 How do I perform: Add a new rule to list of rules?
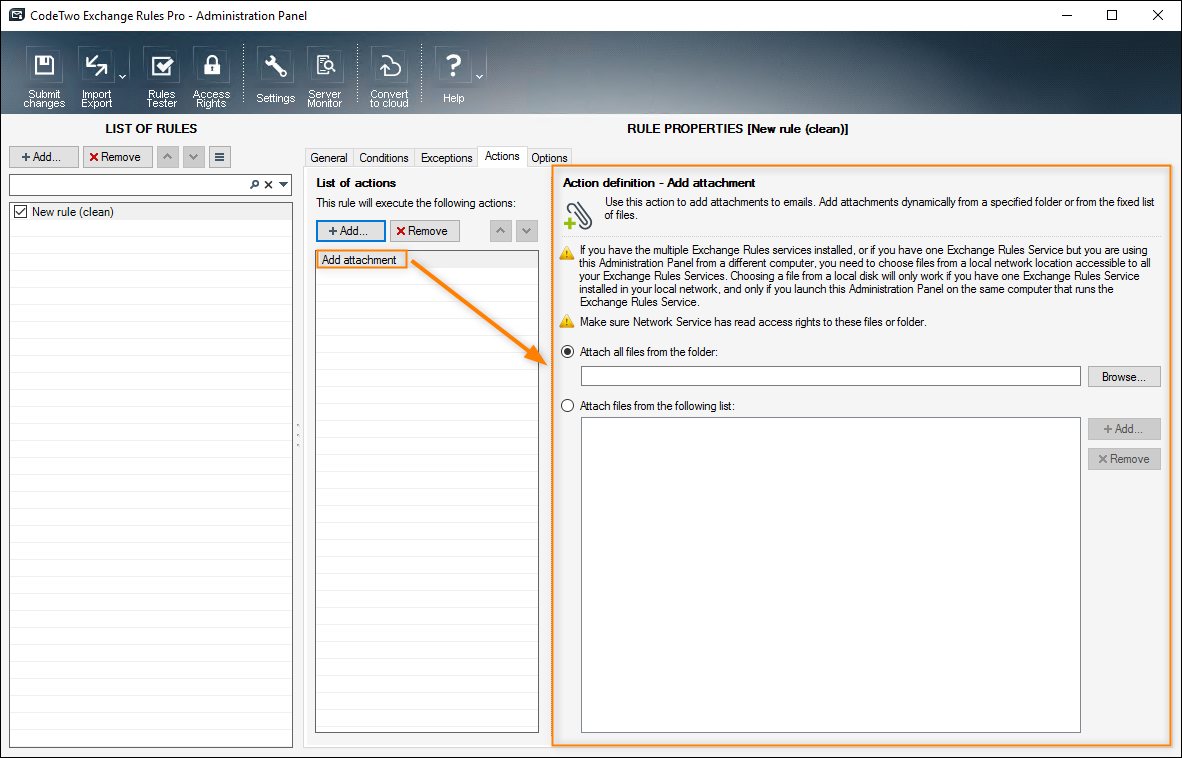pyautogui.click(x=44, y=157)
